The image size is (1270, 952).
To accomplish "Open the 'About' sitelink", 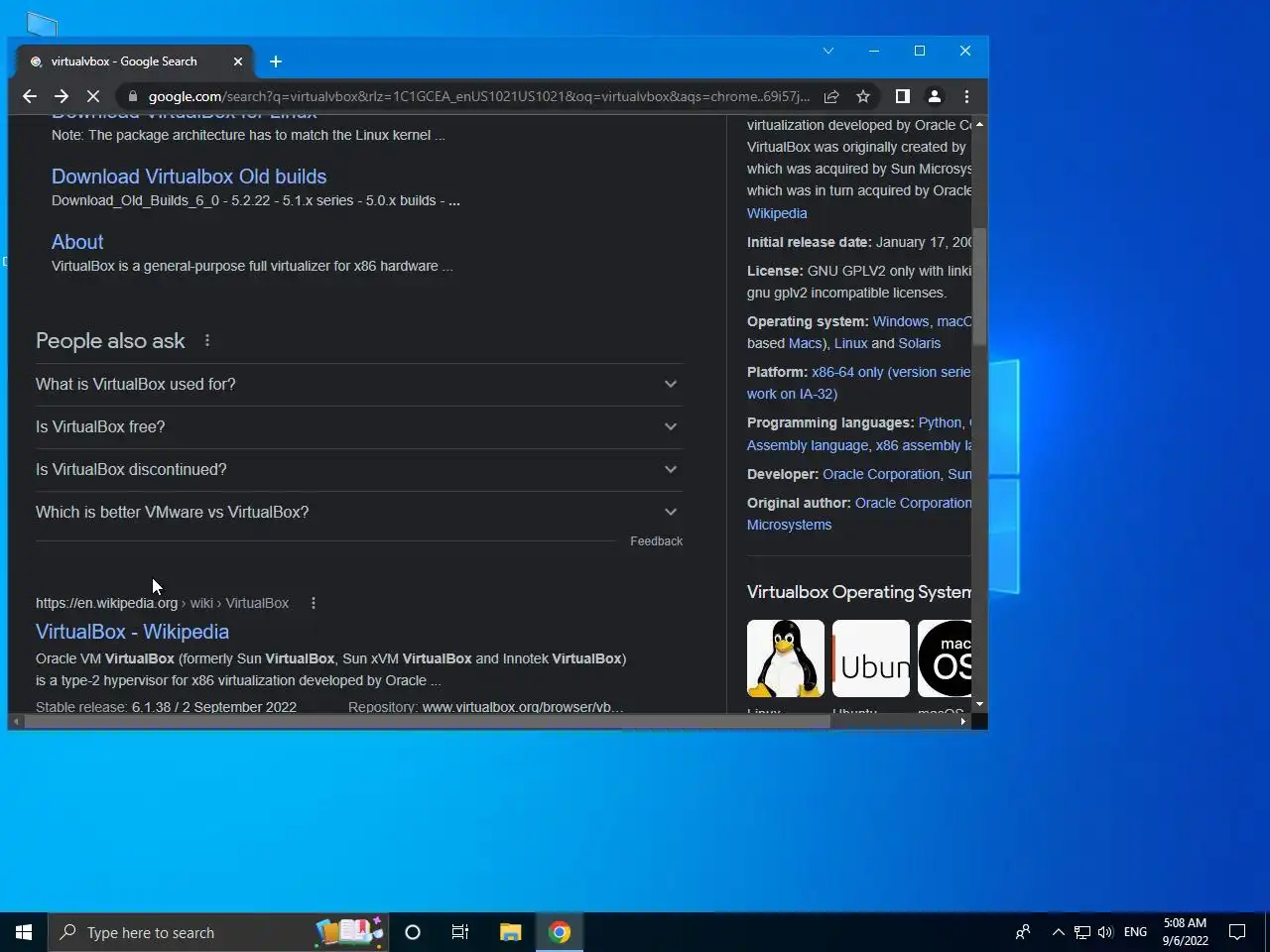I will [x=77, y=242].
